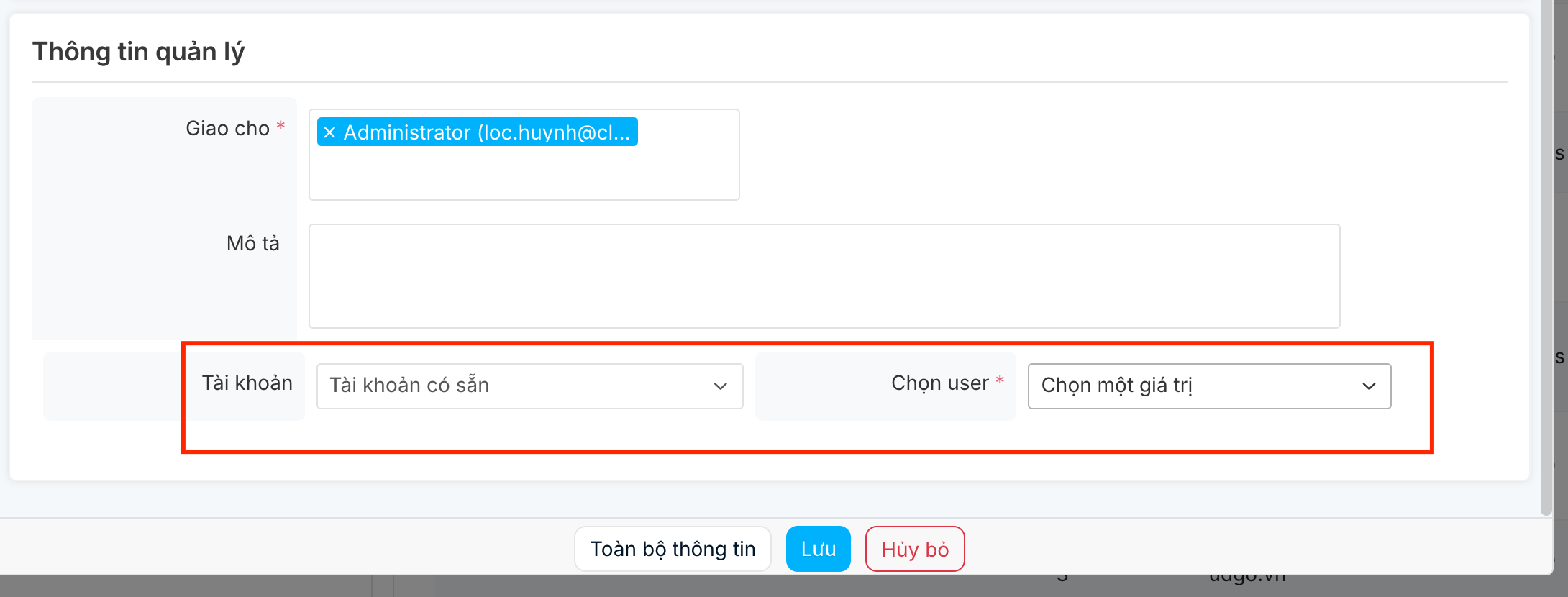The height and width of the screenshot is (597, 1568).
Task: Cancel using the Hủy bỏ button
Action: coord(914,549)
